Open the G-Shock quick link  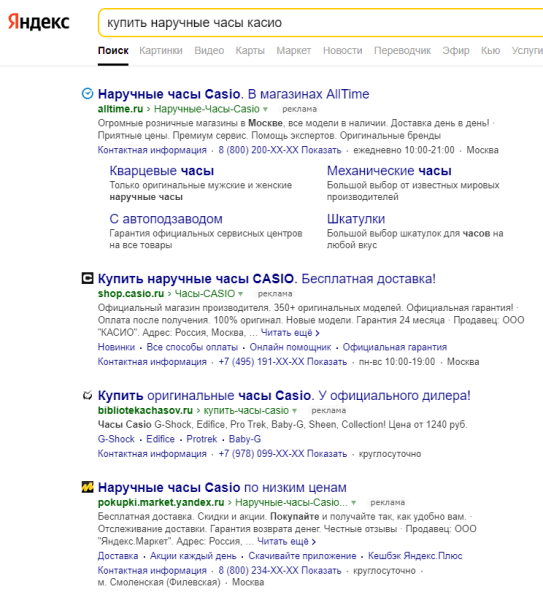click(x=116, y=439)
